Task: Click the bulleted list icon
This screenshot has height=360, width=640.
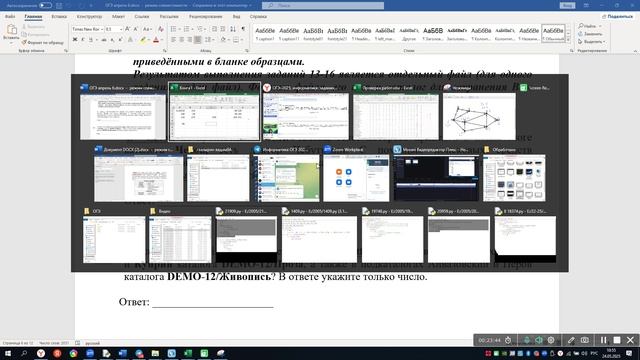Action: pyautogui.click(x=173, y=29)
